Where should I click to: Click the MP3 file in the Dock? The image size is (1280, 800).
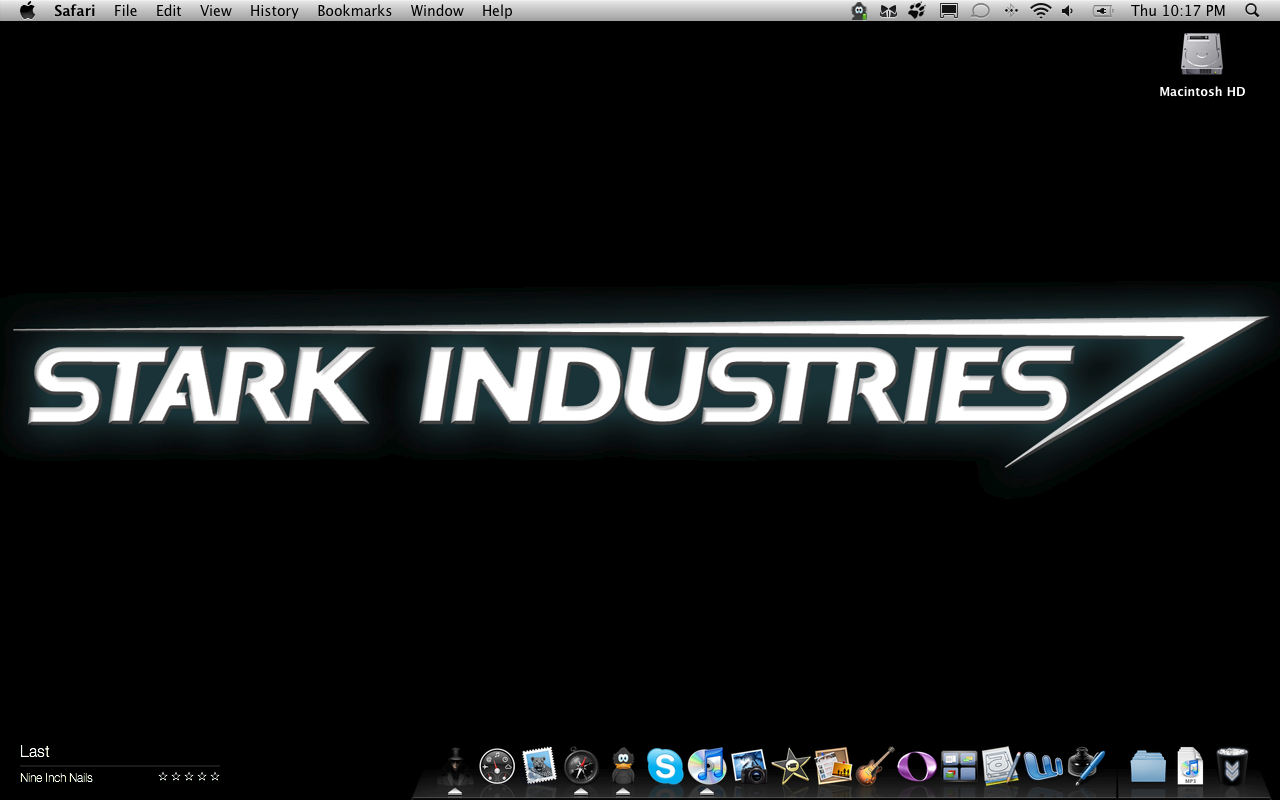tap(1190, 766)
